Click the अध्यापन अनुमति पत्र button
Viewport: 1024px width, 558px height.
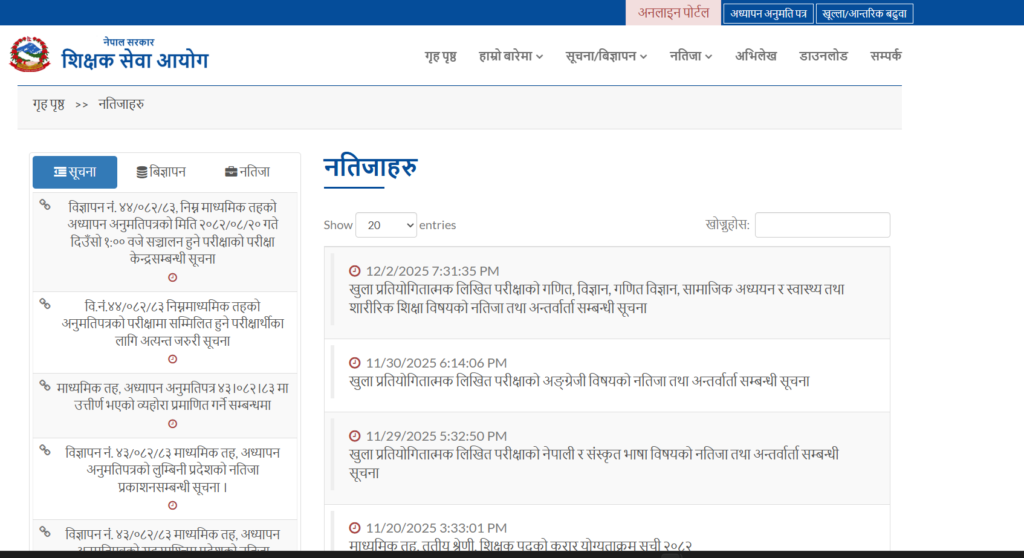click(767, 14)
